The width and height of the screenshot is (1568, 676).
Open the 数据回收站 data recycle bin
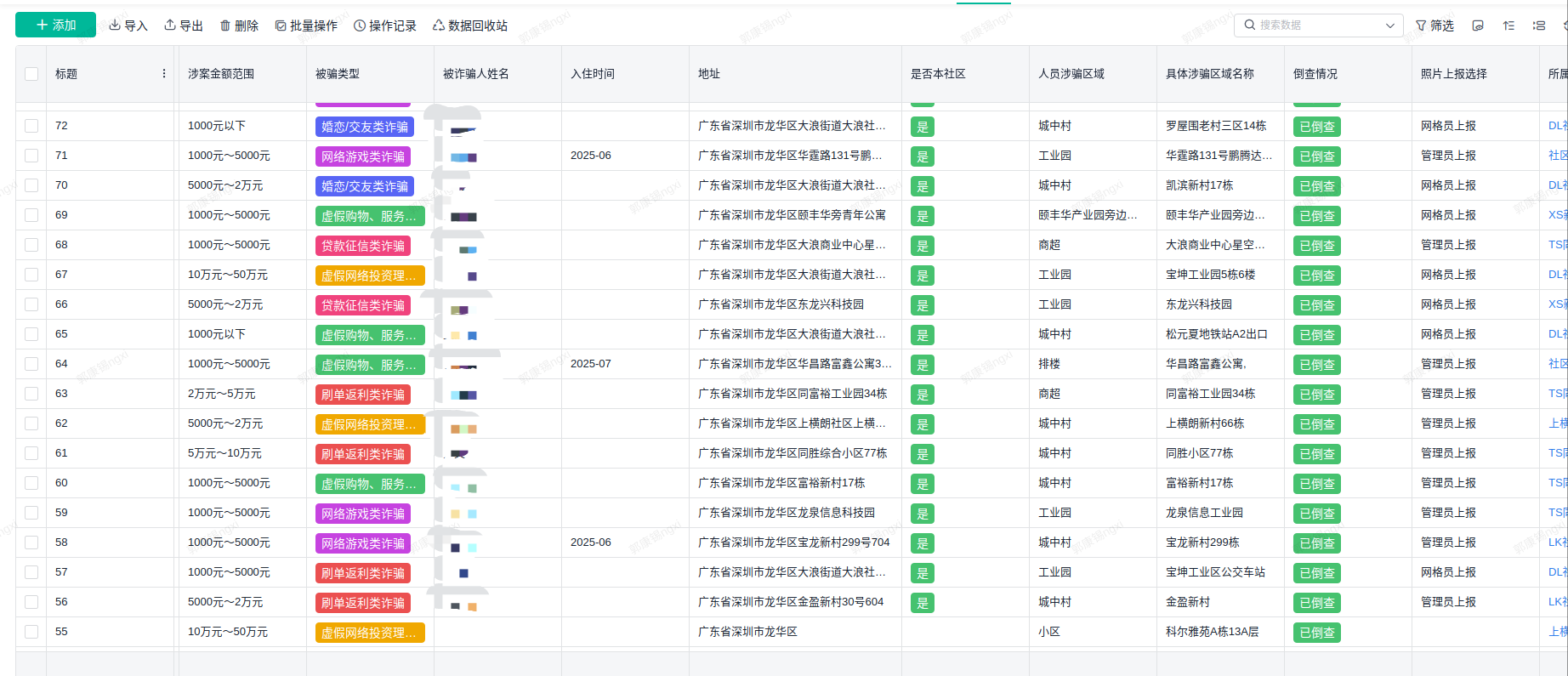coord(470,26)
